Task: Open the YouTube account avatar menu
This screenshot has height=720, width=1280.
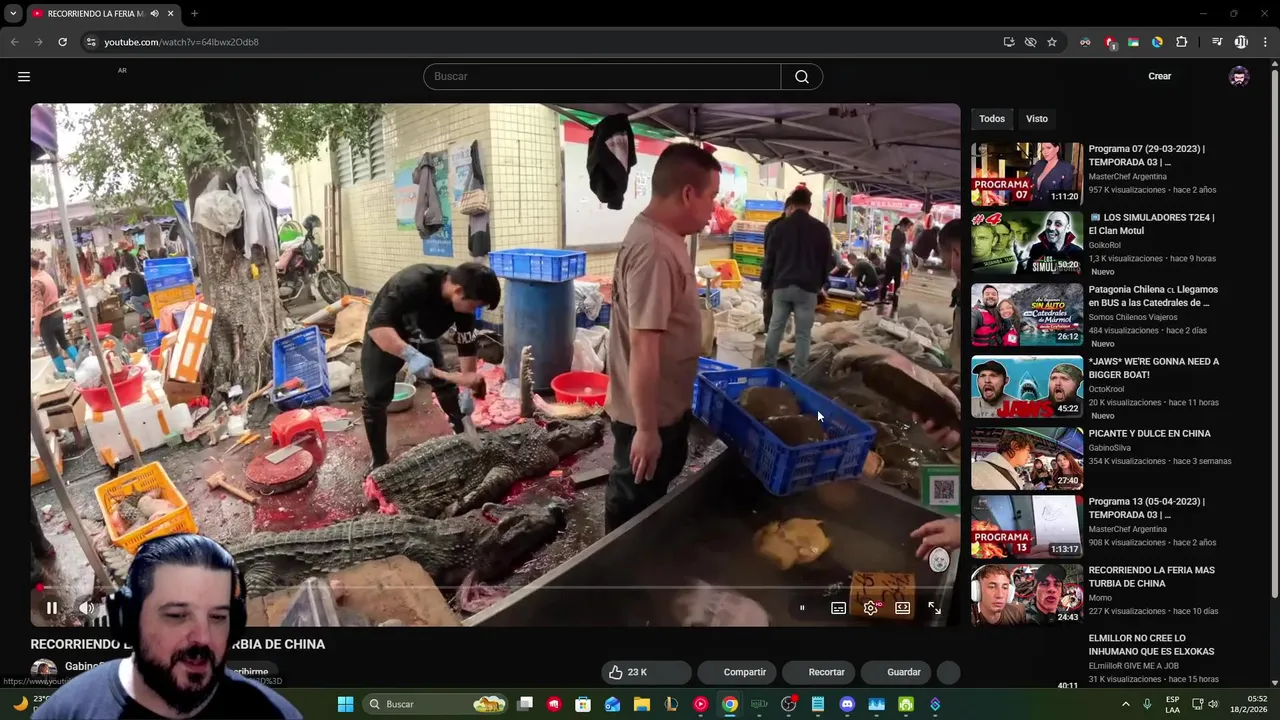Action: click(1239, 76)
